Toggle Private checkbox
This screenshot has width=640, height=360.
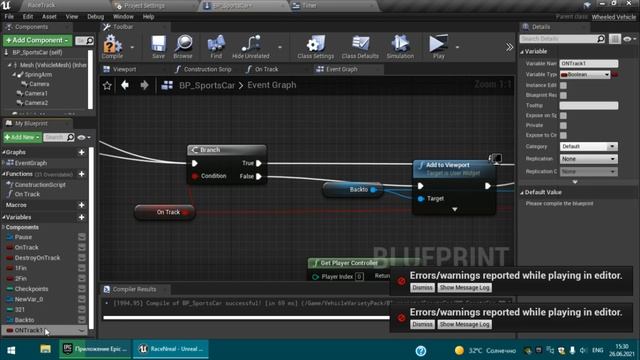[563, 125]
